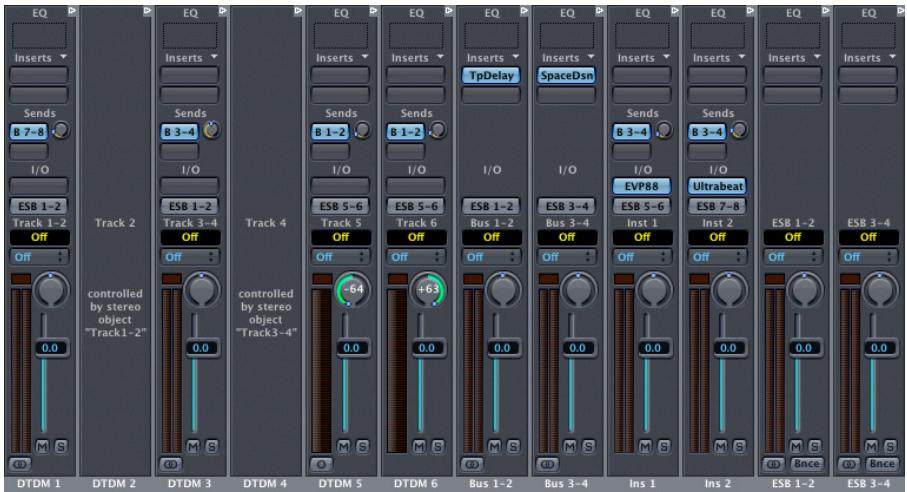Click the top-corner triangle on the DTDM 4 strip
This screenshot has width=907, height=492.
pyautogui.click(x=298, y=10)
